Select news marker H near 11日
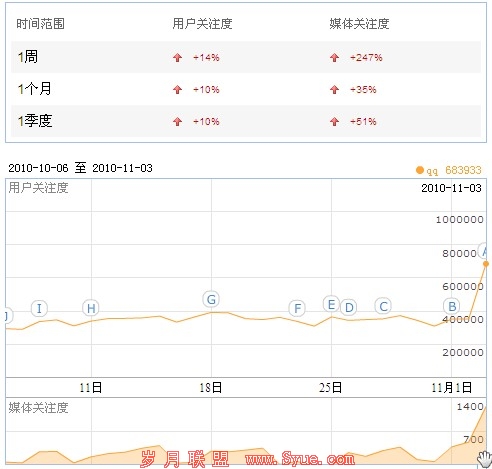The height and width of the screenshot is (469, 492). 91,308
